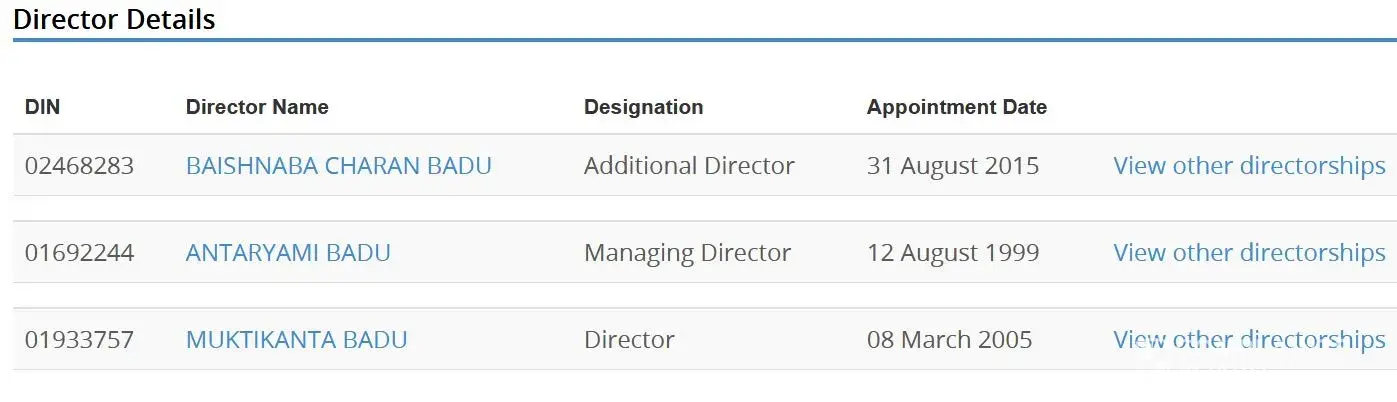Click the Designation column header
The height and width of the screenshot is (402, 1397).
click(x=643, y=107)
